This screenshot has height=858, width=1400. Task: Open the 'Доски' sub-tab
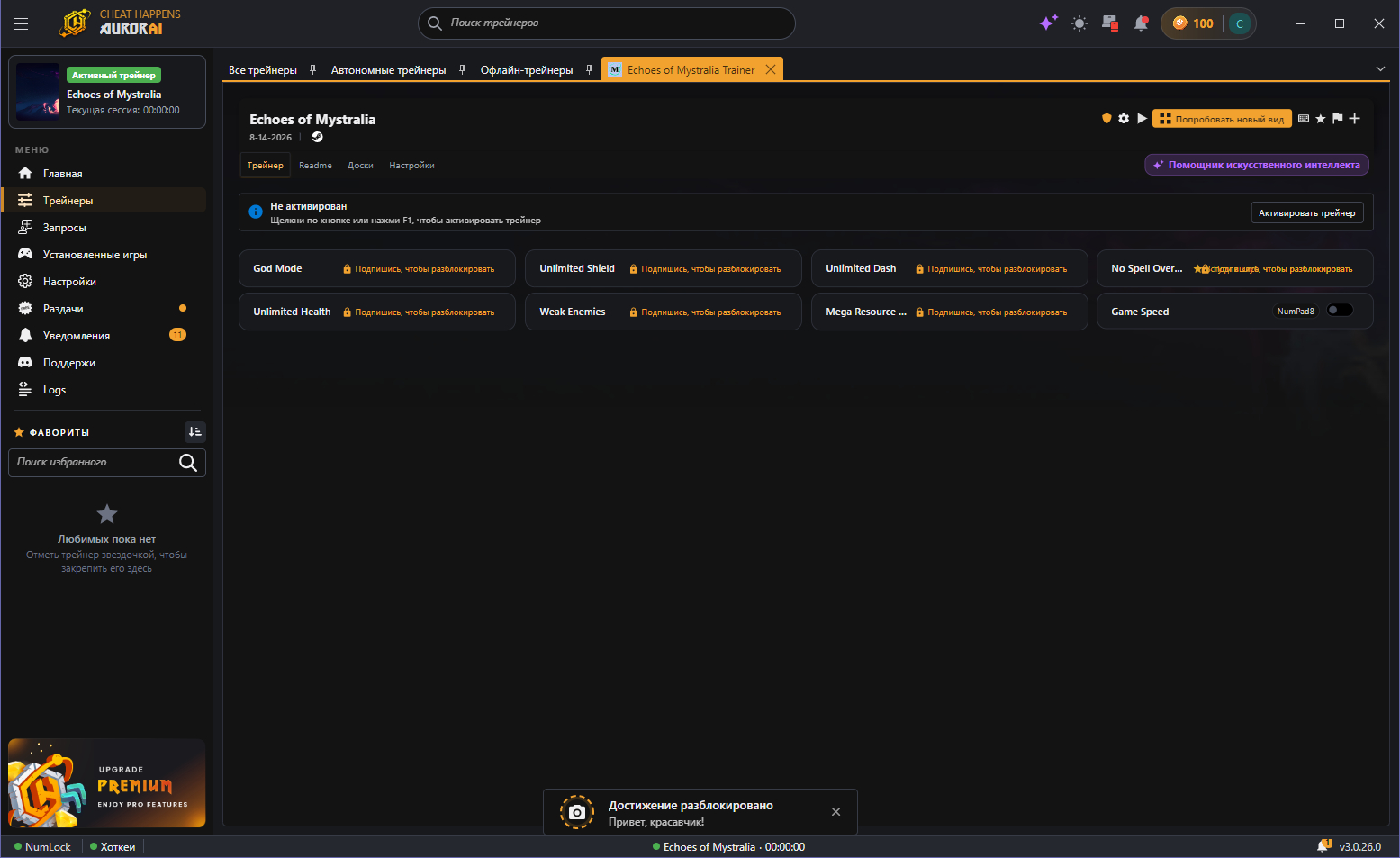[x=360, y=165]
